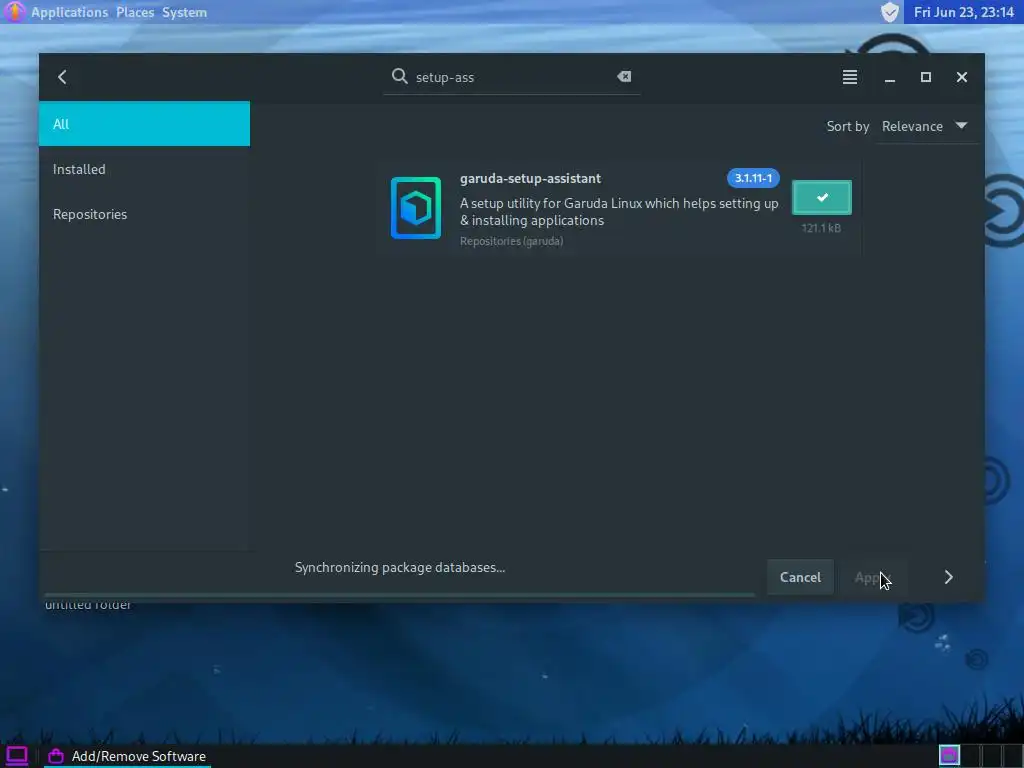1024x768 pixels.
Task: Switch to first workspace in bottom panel
Action: (950, 756)
